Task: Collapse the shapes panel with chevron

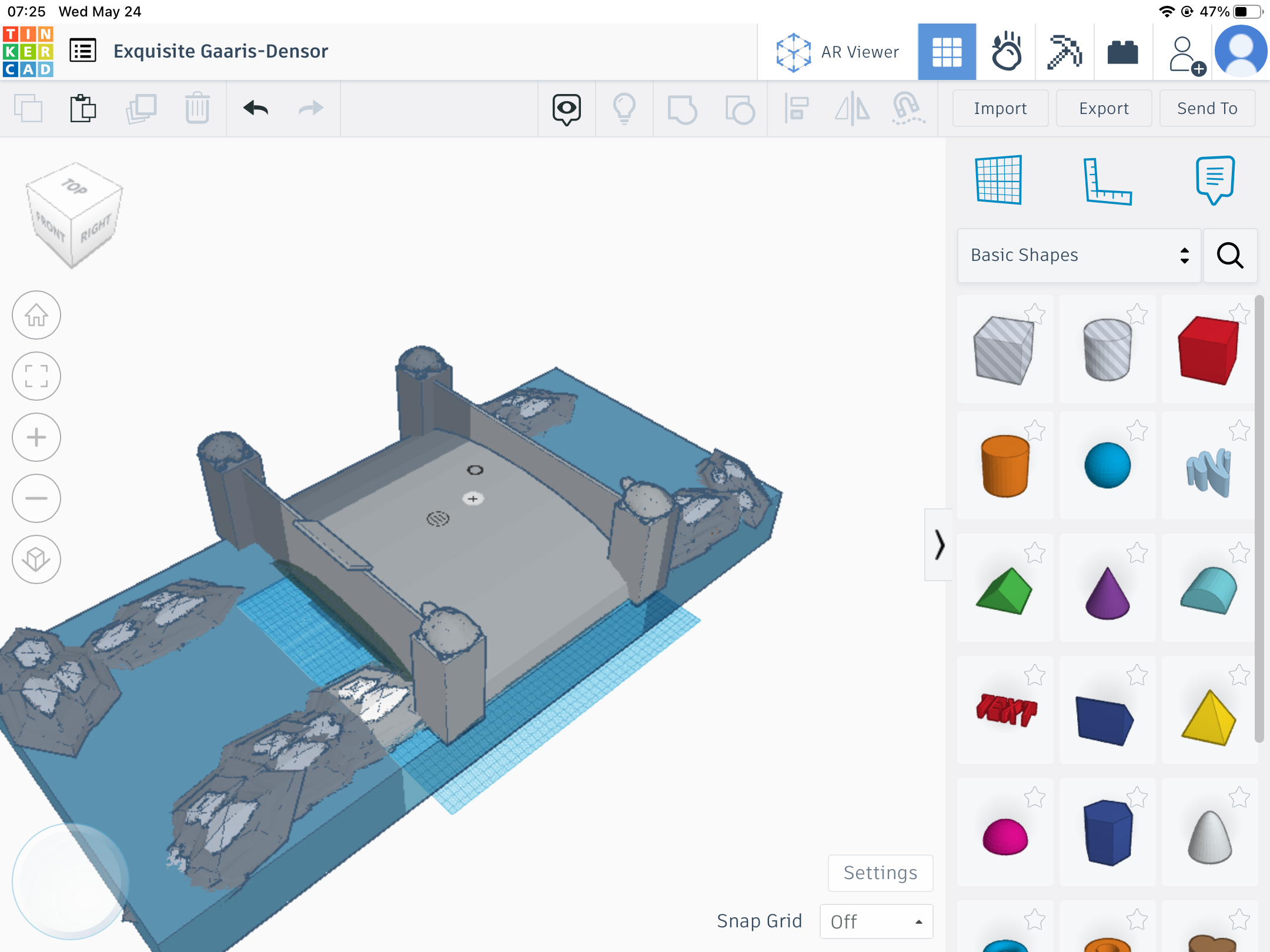Action: [939, 545]
